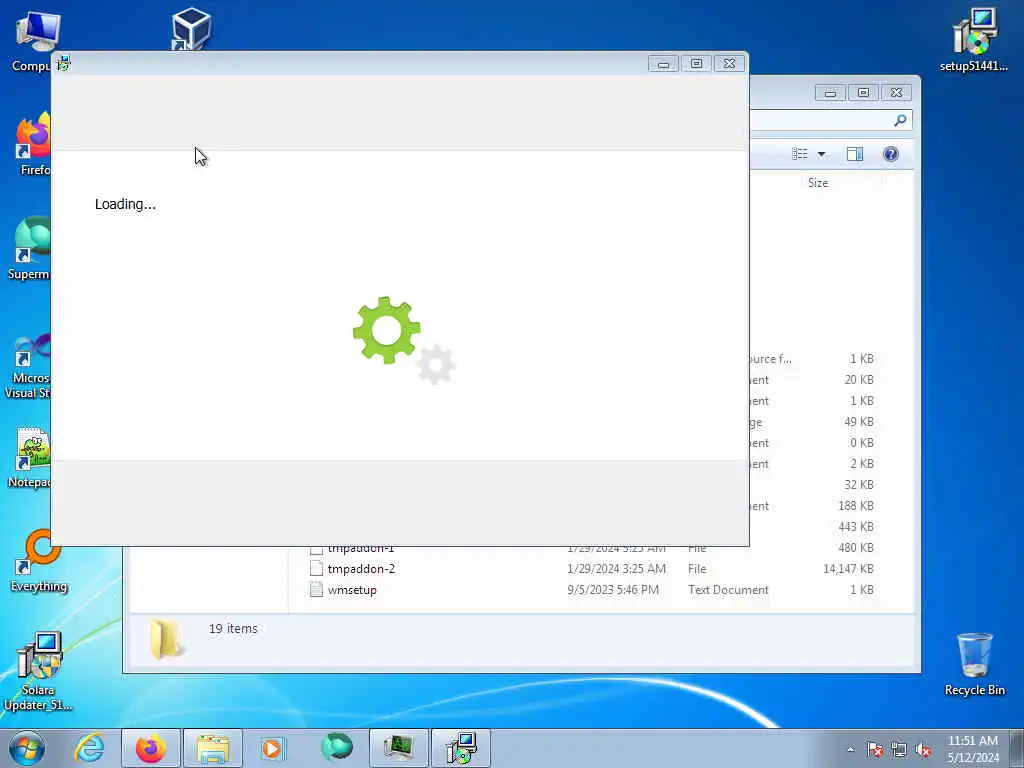1024x768 pixels.
Task: Click the Show desktop strip on taskbar
Action: click(x=1017, y=748)
